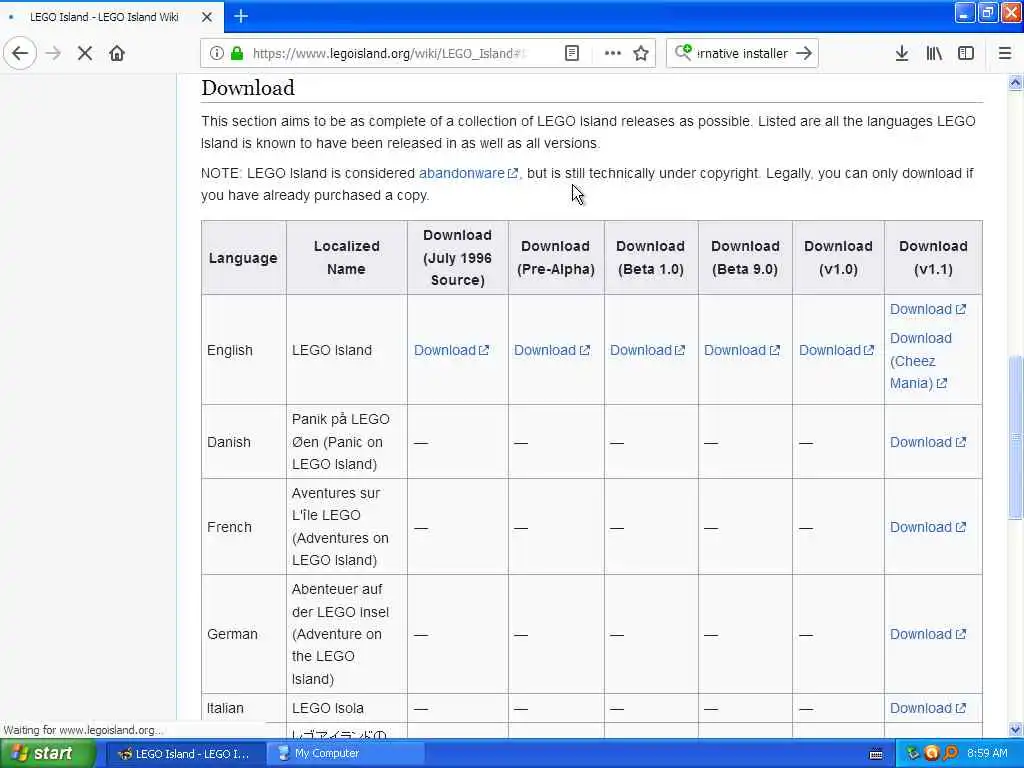
Task: Click the Italian language cell
Action: pos(244,708)
